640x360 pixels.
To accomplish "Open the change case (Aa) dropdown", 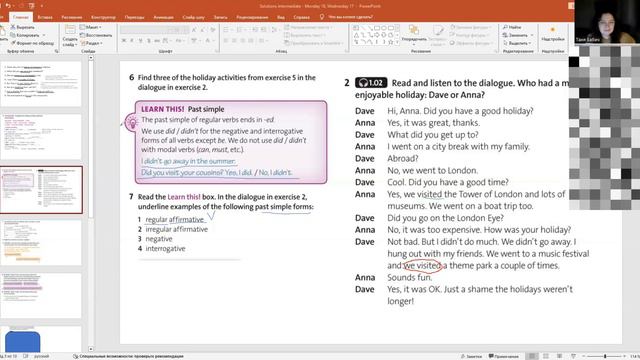I will (x=180, y=40).
